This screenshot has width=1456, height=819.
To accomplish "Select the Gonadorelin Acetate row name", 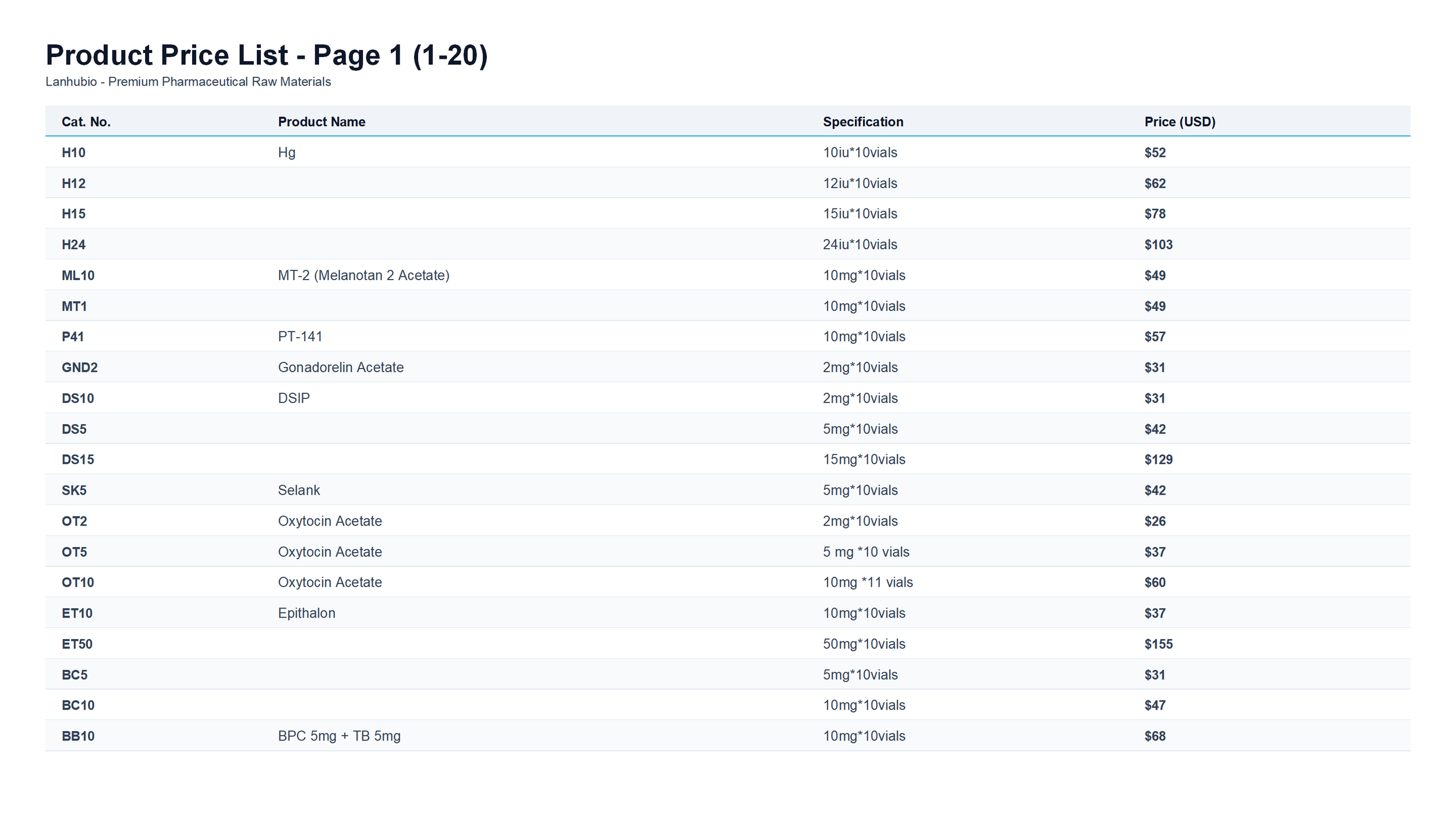I will pos(341,368).
